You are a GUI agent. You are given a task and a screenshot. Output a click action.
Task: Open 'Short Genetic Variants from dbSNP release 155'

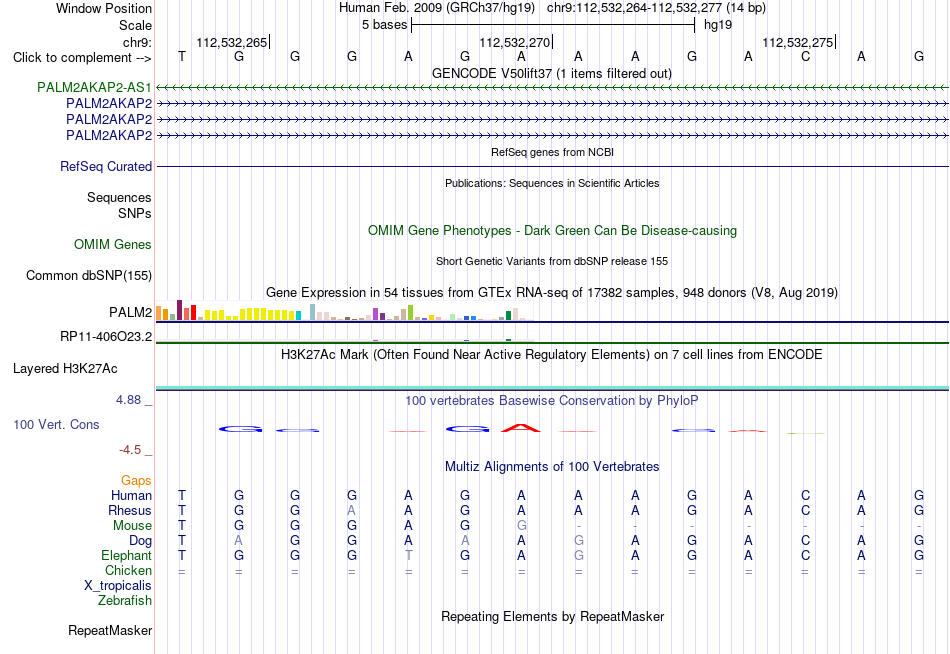[552, 261]
